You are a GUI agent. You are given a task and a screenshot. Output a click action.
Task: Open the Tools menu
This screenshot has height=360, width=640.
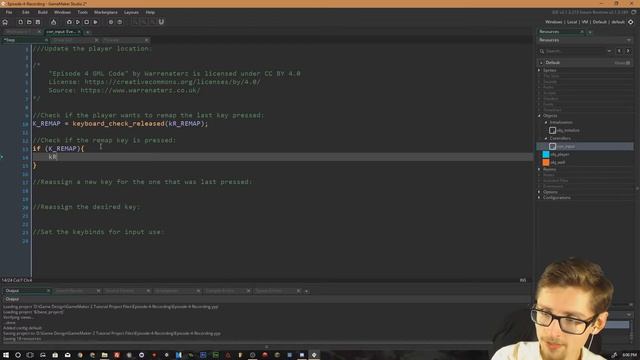pyautogui.click(x=82, y=12)
